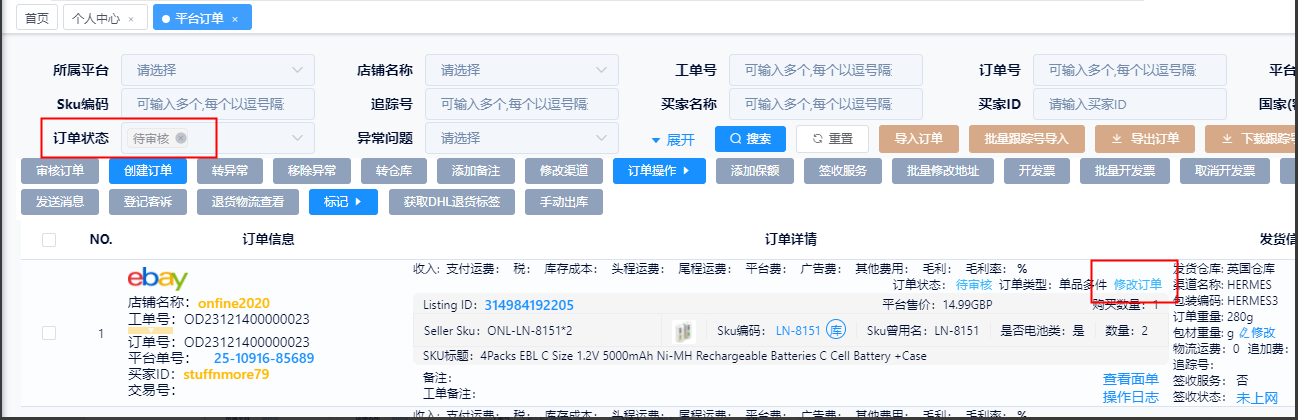Click the 导入订单 button
The width and height of the screenshot is (1298, 420).
click(919, 139)
